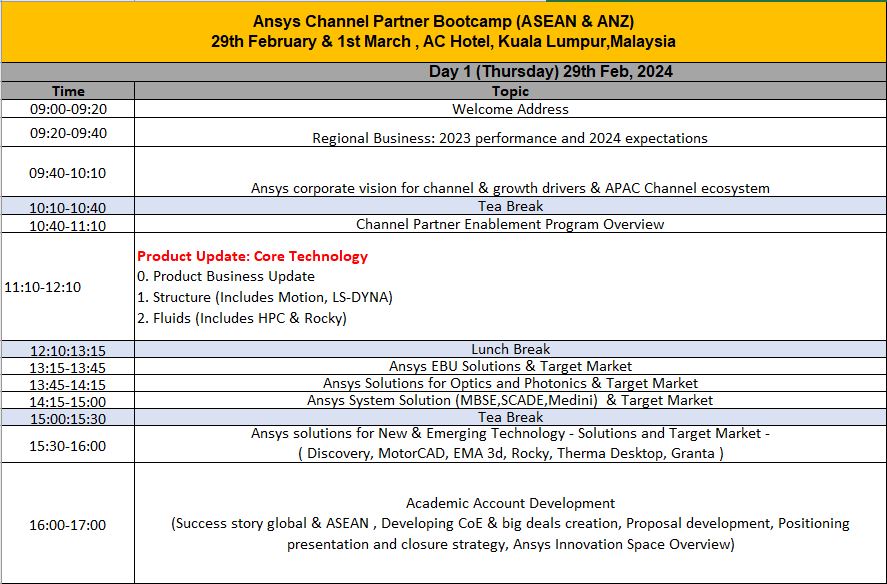Select the time cell '12:10:13:15'
Viewport: 887px width, 584px height.
(x=68, y=350)
